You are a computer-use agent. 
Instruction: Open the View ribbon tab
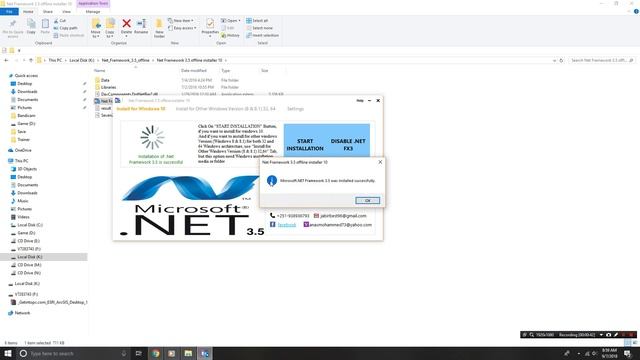[x=66, y=12]
